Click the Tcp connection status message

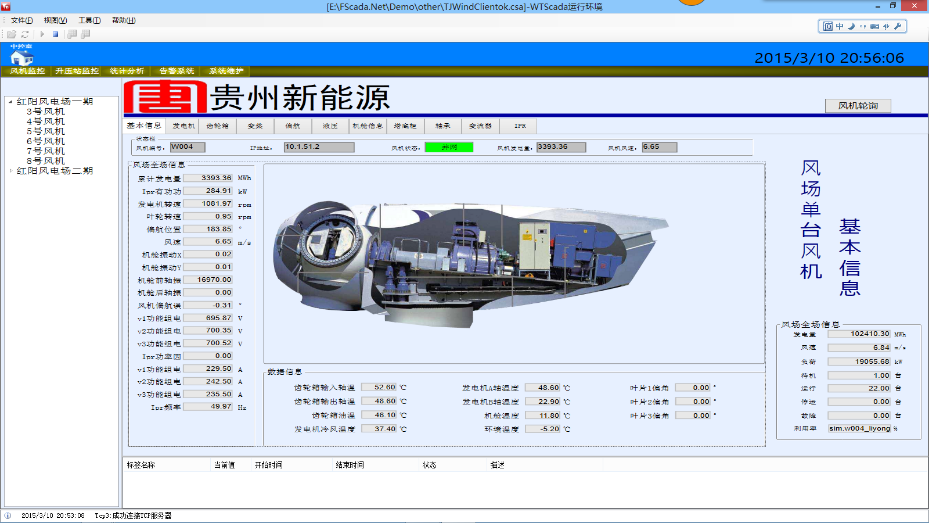[x=133, y=516]
